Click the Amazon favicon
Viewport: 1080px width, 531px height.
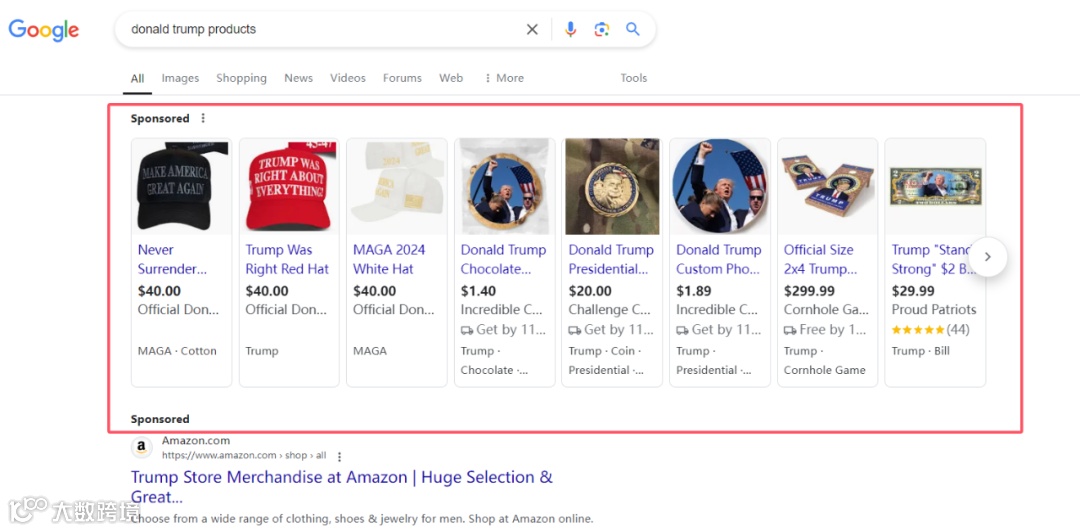(x=141, y=448)
